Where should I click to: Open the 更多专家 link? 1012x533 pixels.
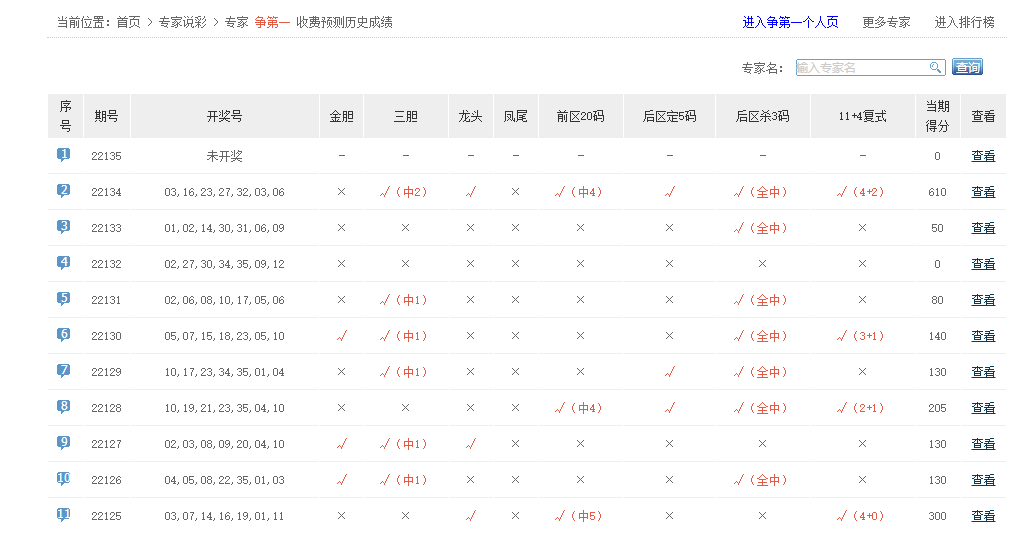pyautogui.click(x=886, y=22)
